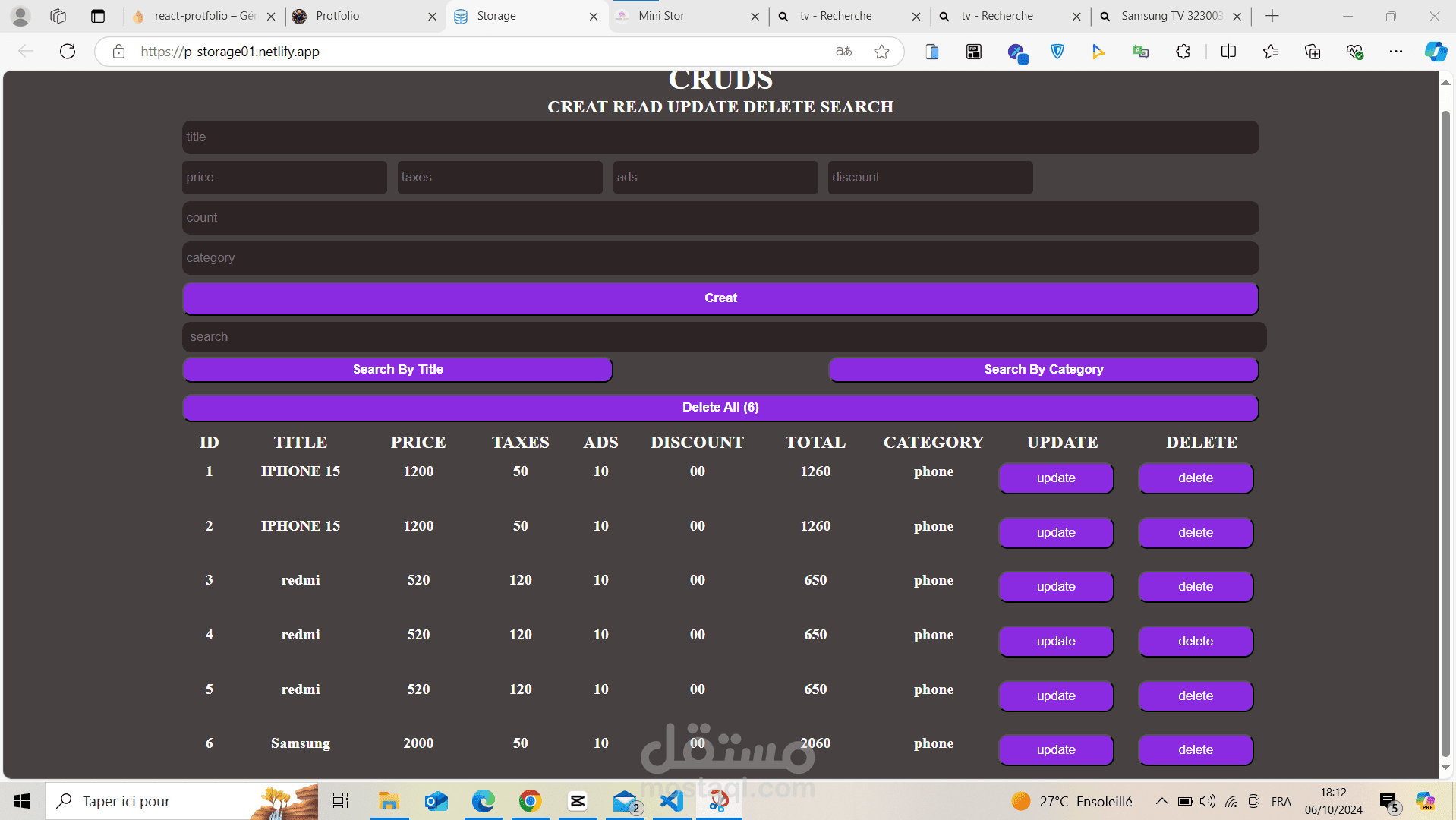Image resolution: width=1456 pixels, height=820 pixels.
Task: Open the Snipping Tool on taskbar
Action: 719,801
